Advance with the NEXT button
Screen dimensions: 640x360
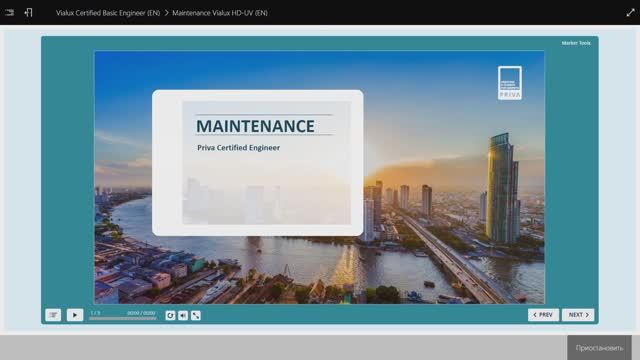(578, 315)
